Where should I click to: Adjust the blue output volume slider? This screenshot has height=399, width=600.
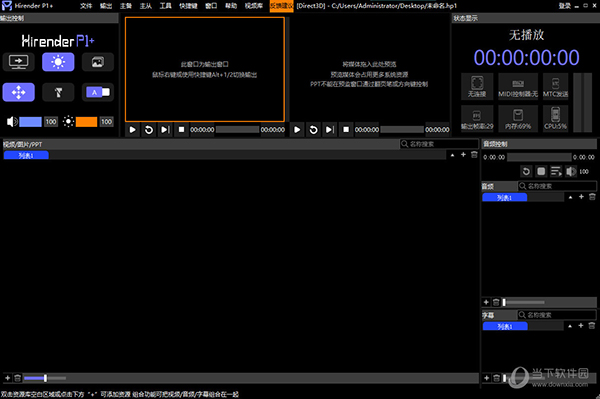[x=30, y=122]
